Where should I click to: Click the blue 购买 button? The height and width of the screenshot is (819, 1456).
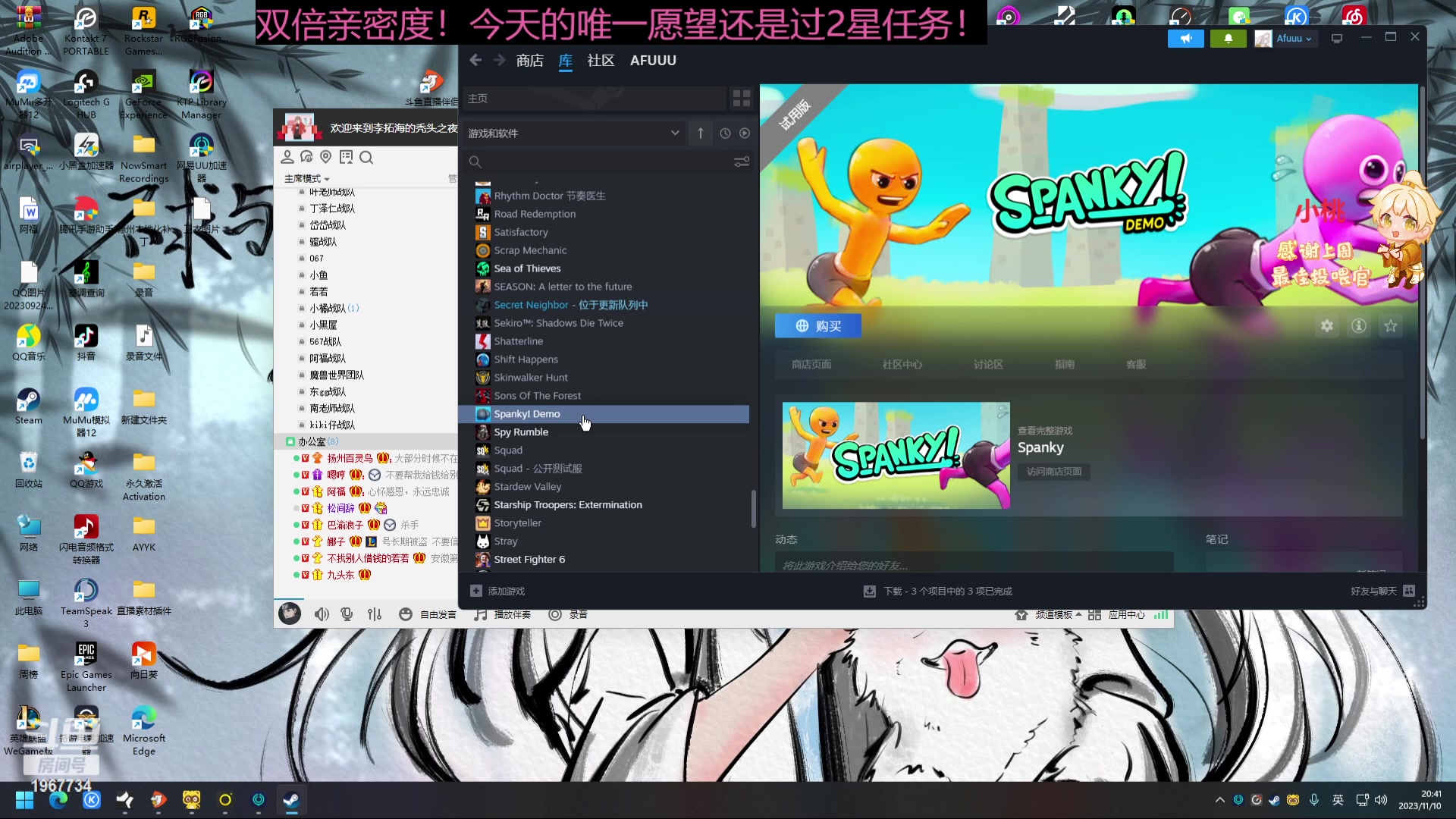[818, 326]
